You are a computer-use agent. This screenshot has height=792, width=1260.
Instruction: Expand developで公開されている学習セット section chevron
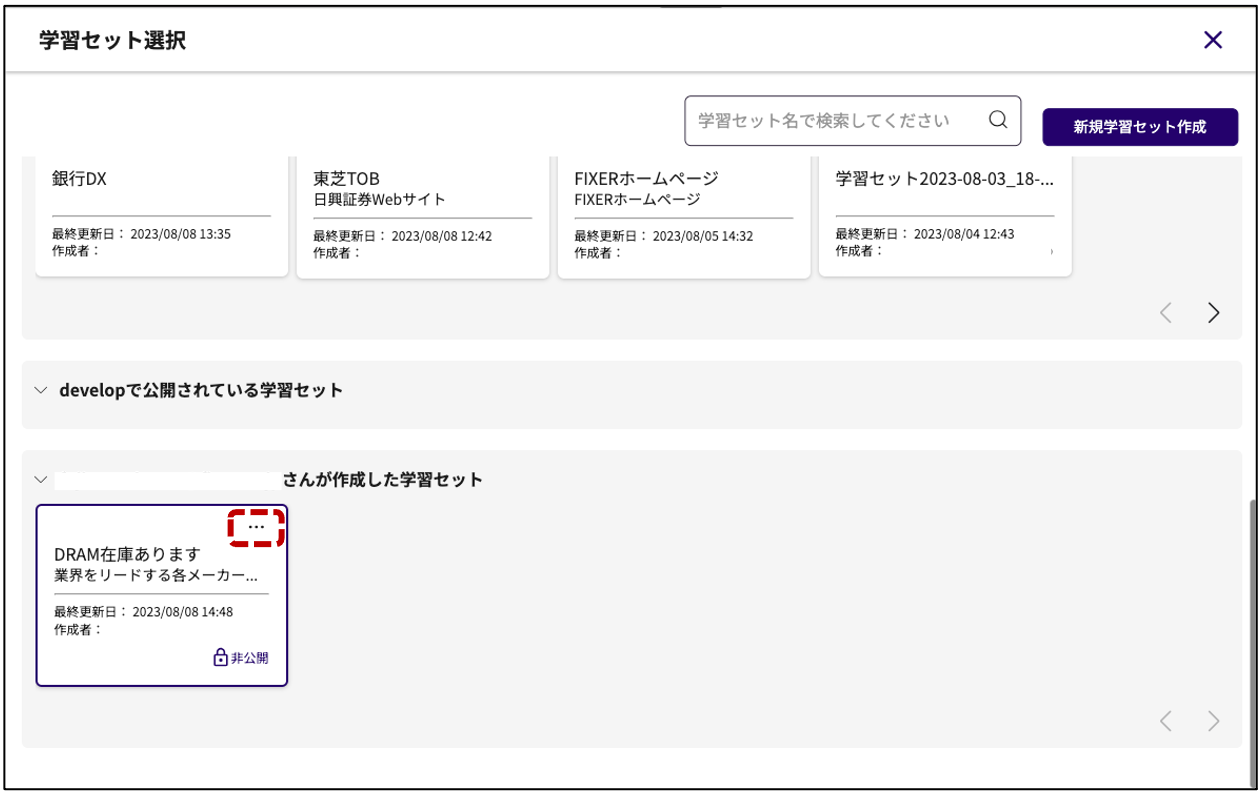41,390
